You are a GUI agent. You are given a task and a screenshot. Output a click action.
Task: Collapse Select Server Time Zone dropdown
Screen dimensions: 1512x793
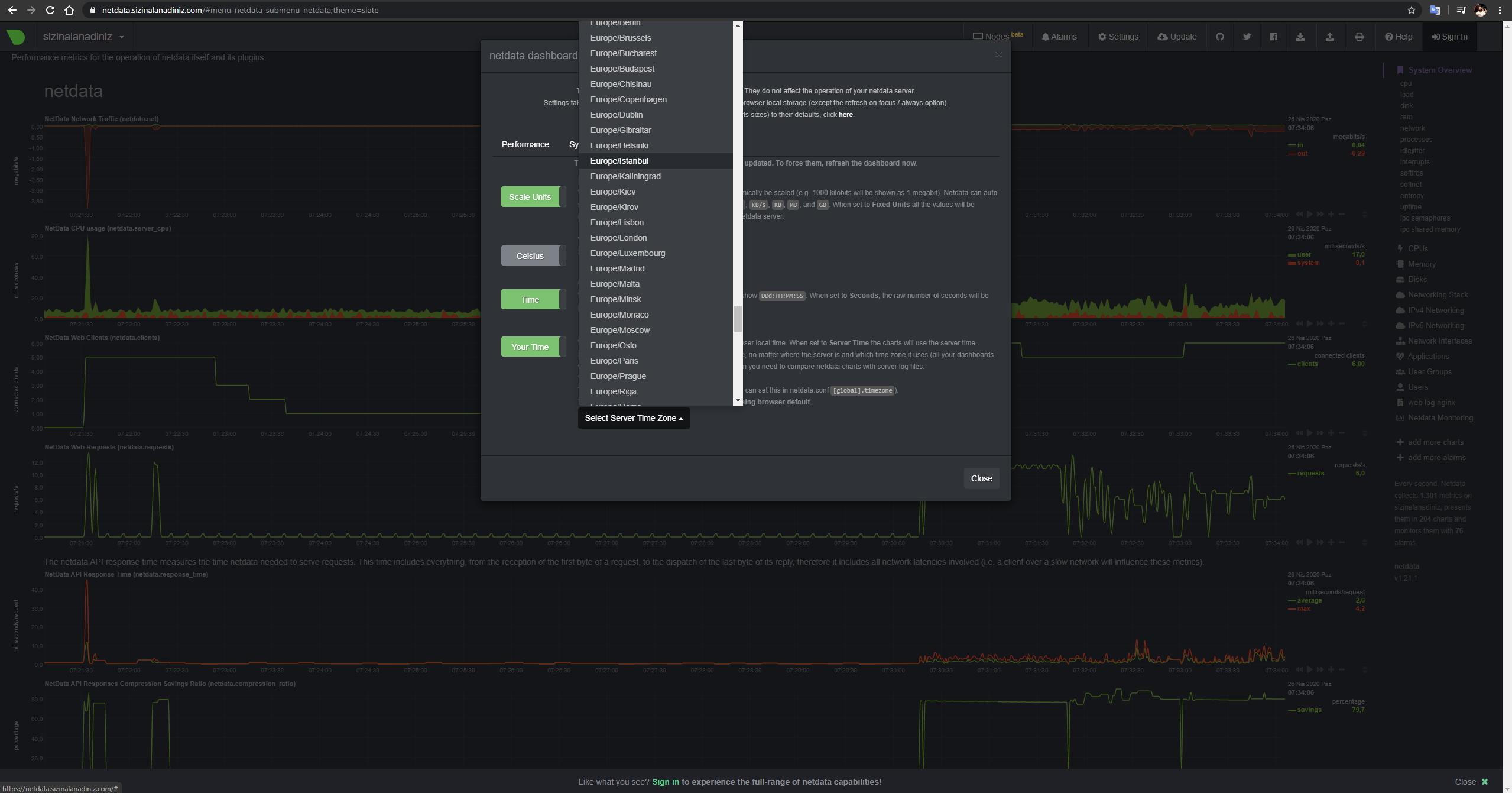(x=634, y=418)
